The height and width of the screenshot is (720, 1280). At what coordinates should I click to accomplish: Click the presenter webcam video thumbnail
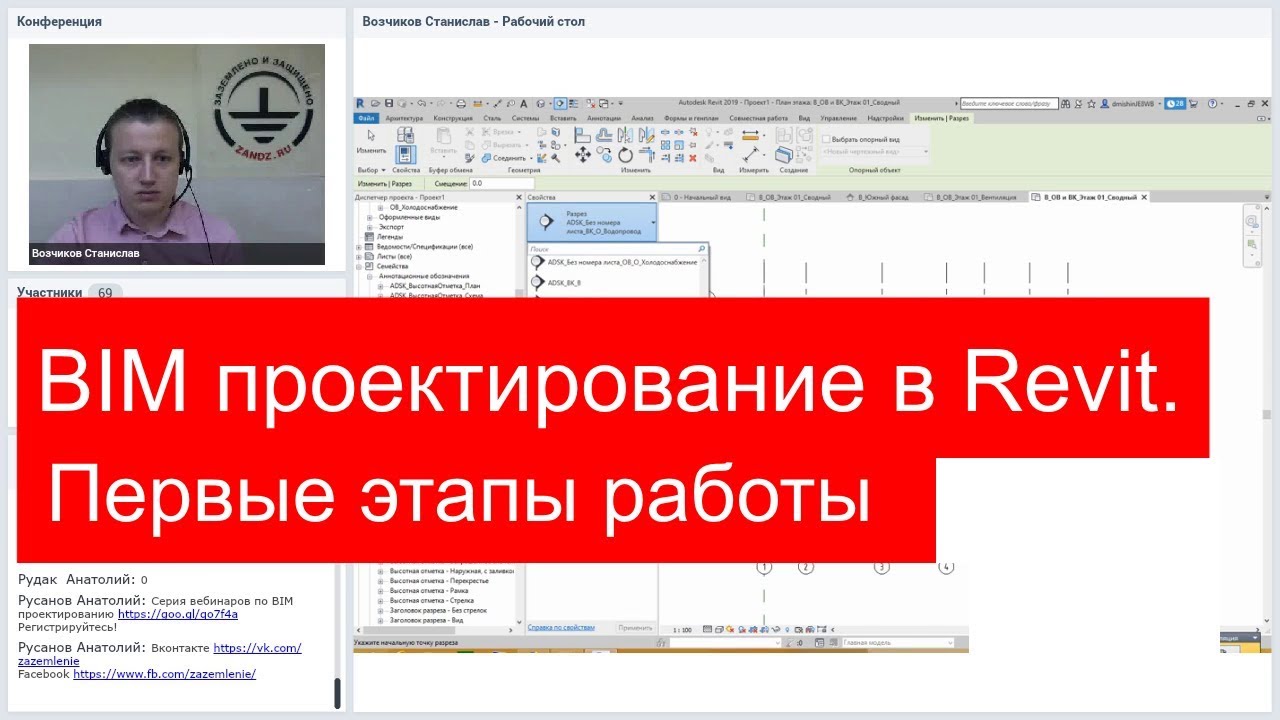tap(176, 154)
